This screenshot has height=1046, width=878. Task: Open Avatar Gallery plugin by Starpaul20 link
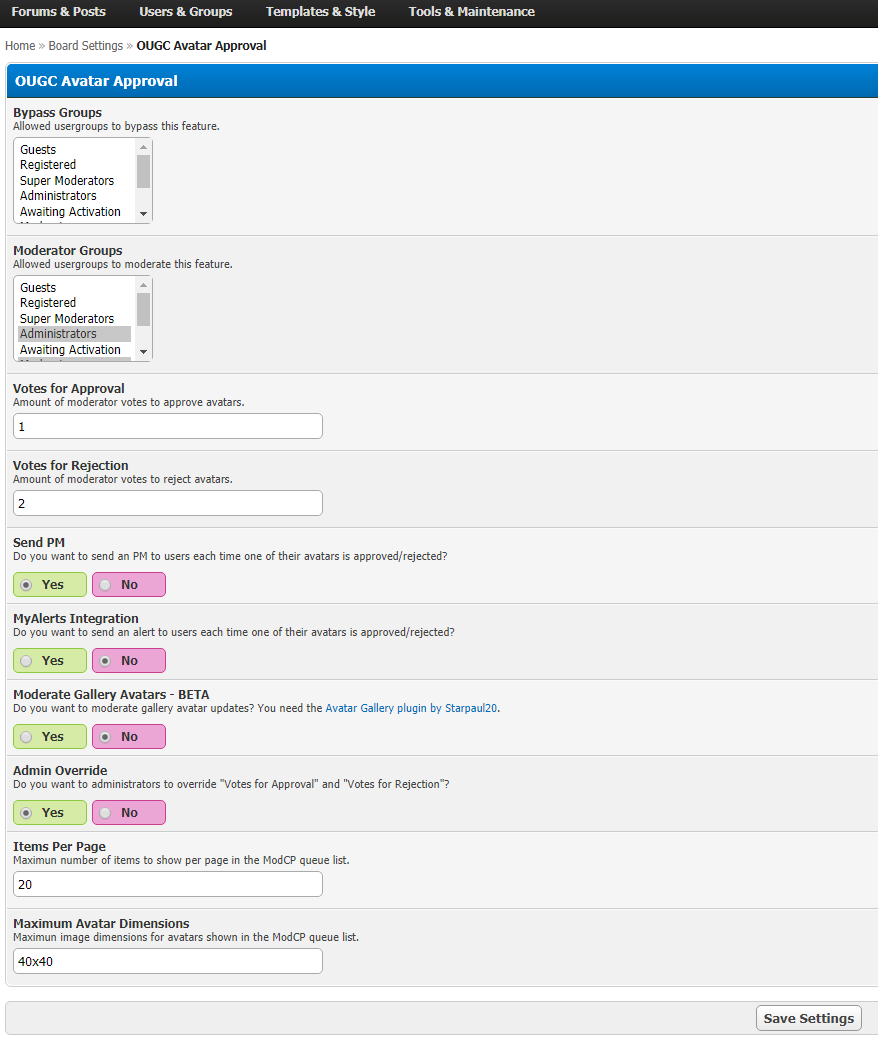click(x=411, y=708)
